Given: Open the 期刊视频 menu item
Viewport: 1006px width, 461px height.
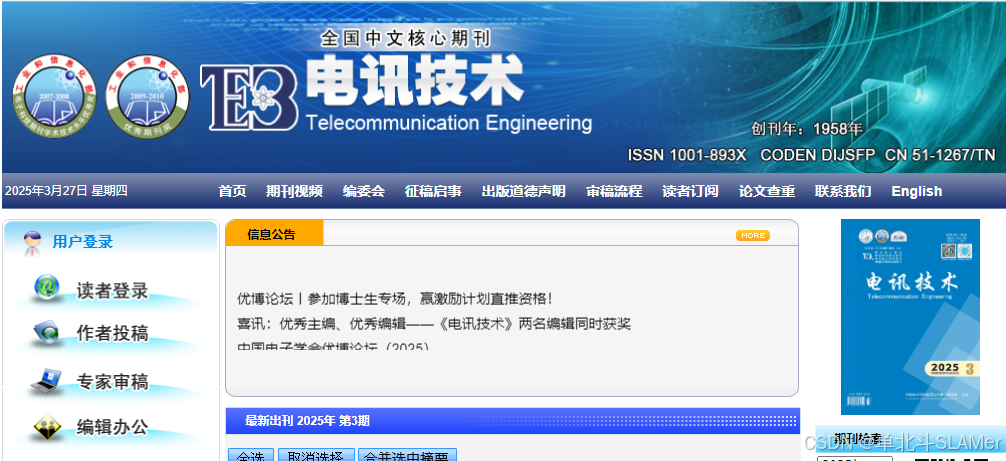Looking at the screenshot, I should pos(294,191).
